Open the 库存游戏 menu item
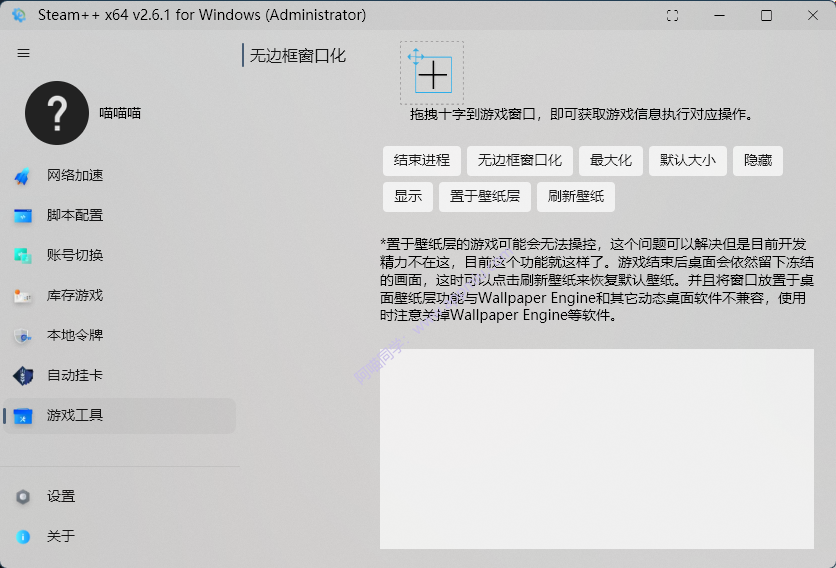Image resolution: width=836 pixels, height=568 pixels. pyautogui.click(x=119, y=295)
